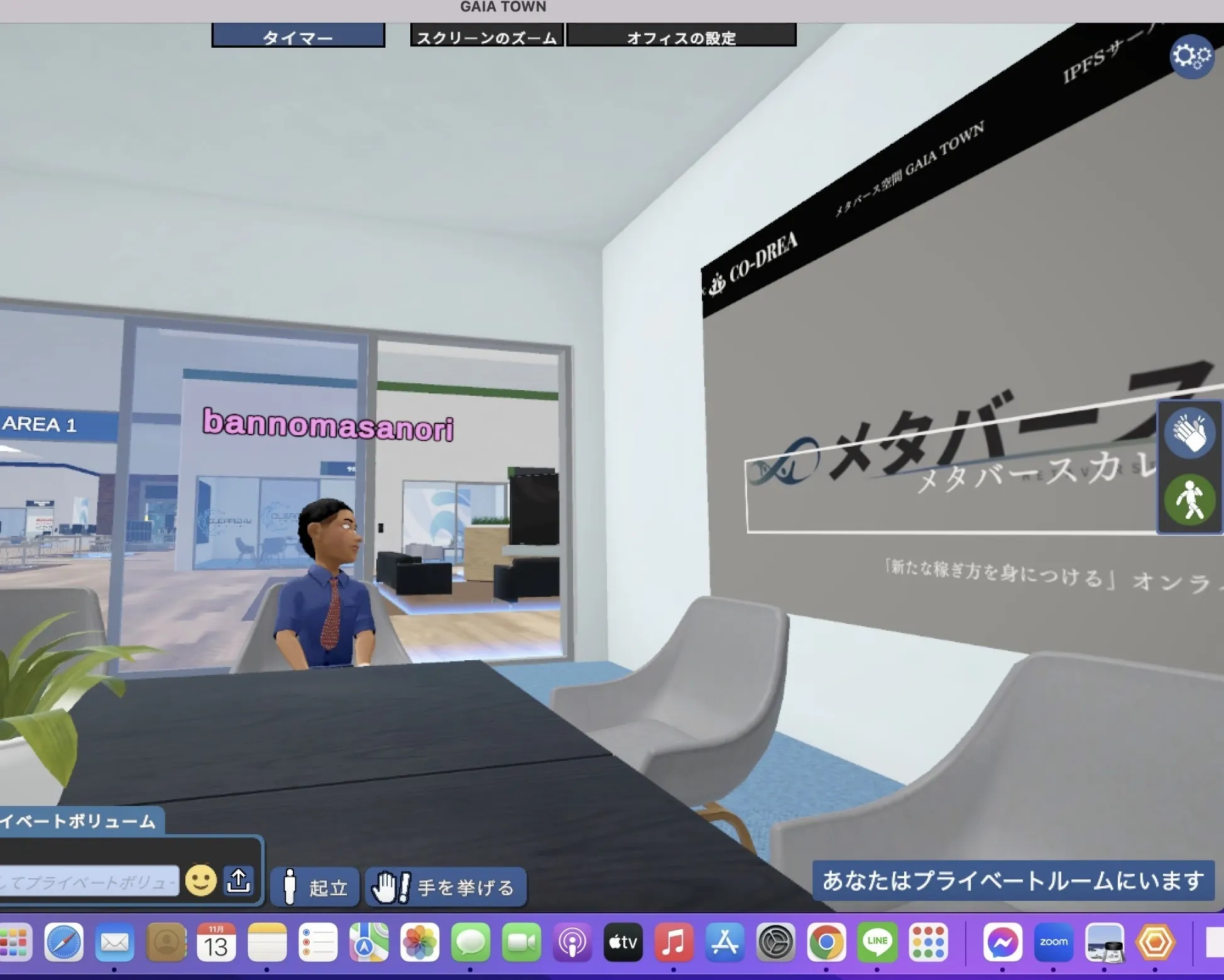This screenshot has height=980, width=1224.
Task: Open Messenger from the dock
Action: tap(1002, 942)
